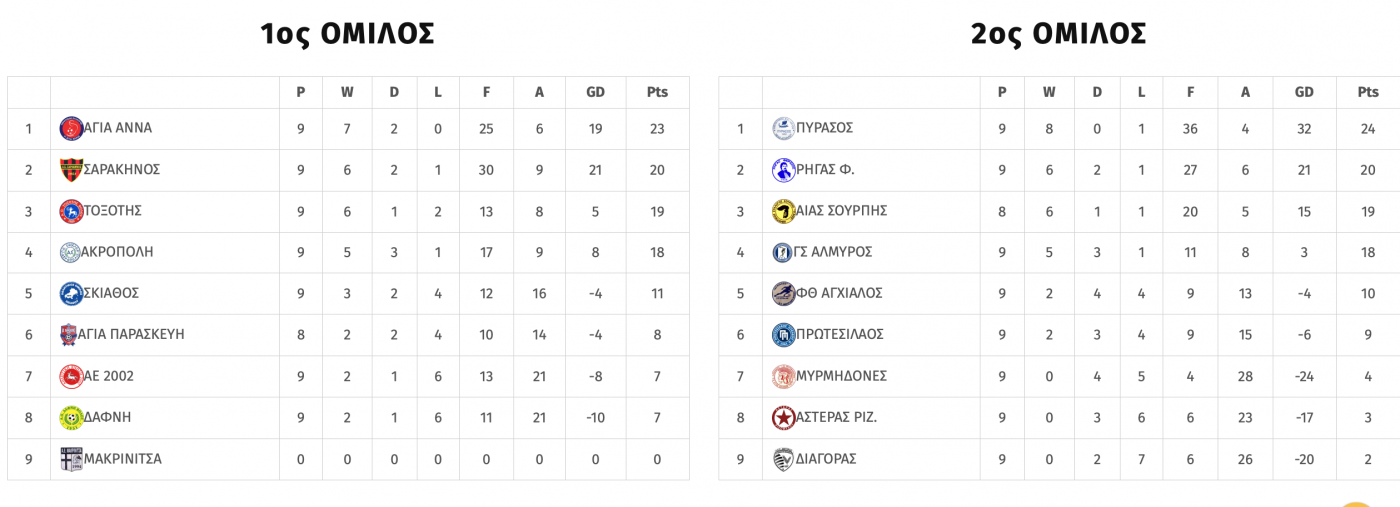Click the ΠΥΡΑΣΟΣ team logo
This screenshot has width=1400, height=507.
pos(783,128)
